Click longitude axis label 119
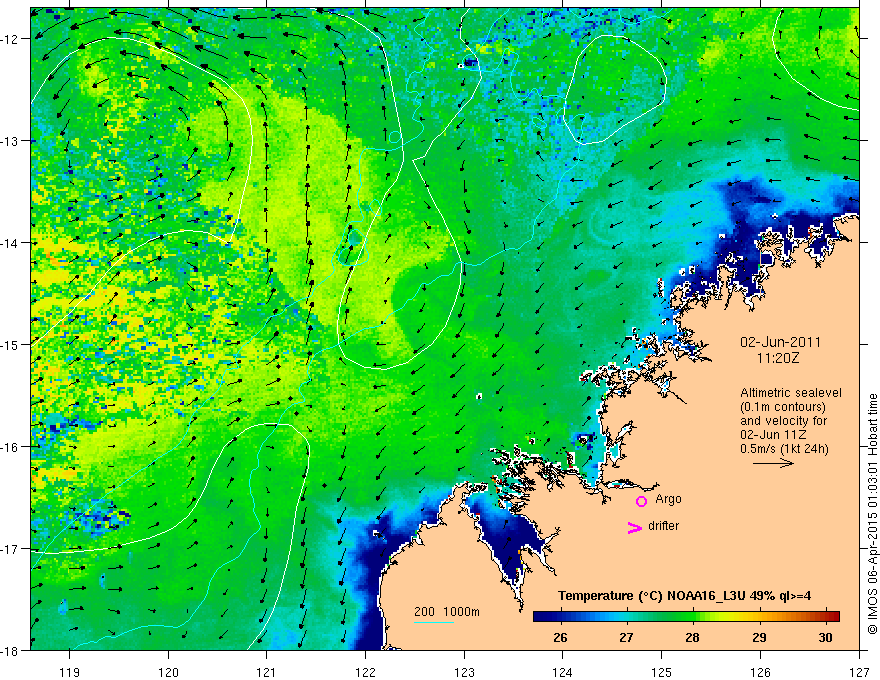Image resolution: width=880 pixels, height=680 pixels. tap(70, 672)
